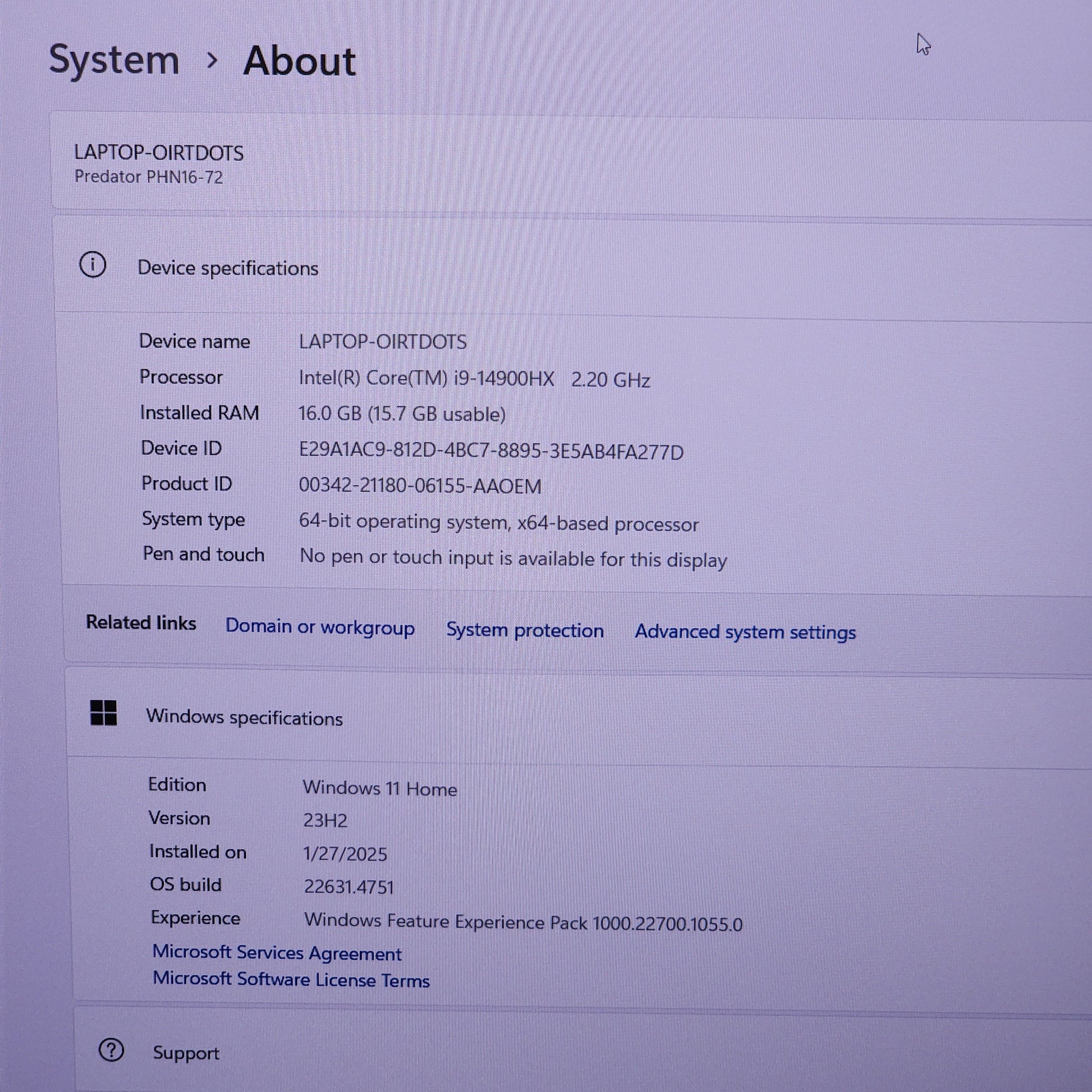The height and width of the screenshot is (1092, 1092).
Task: Click the Installed on label
Action: [198, 852]
